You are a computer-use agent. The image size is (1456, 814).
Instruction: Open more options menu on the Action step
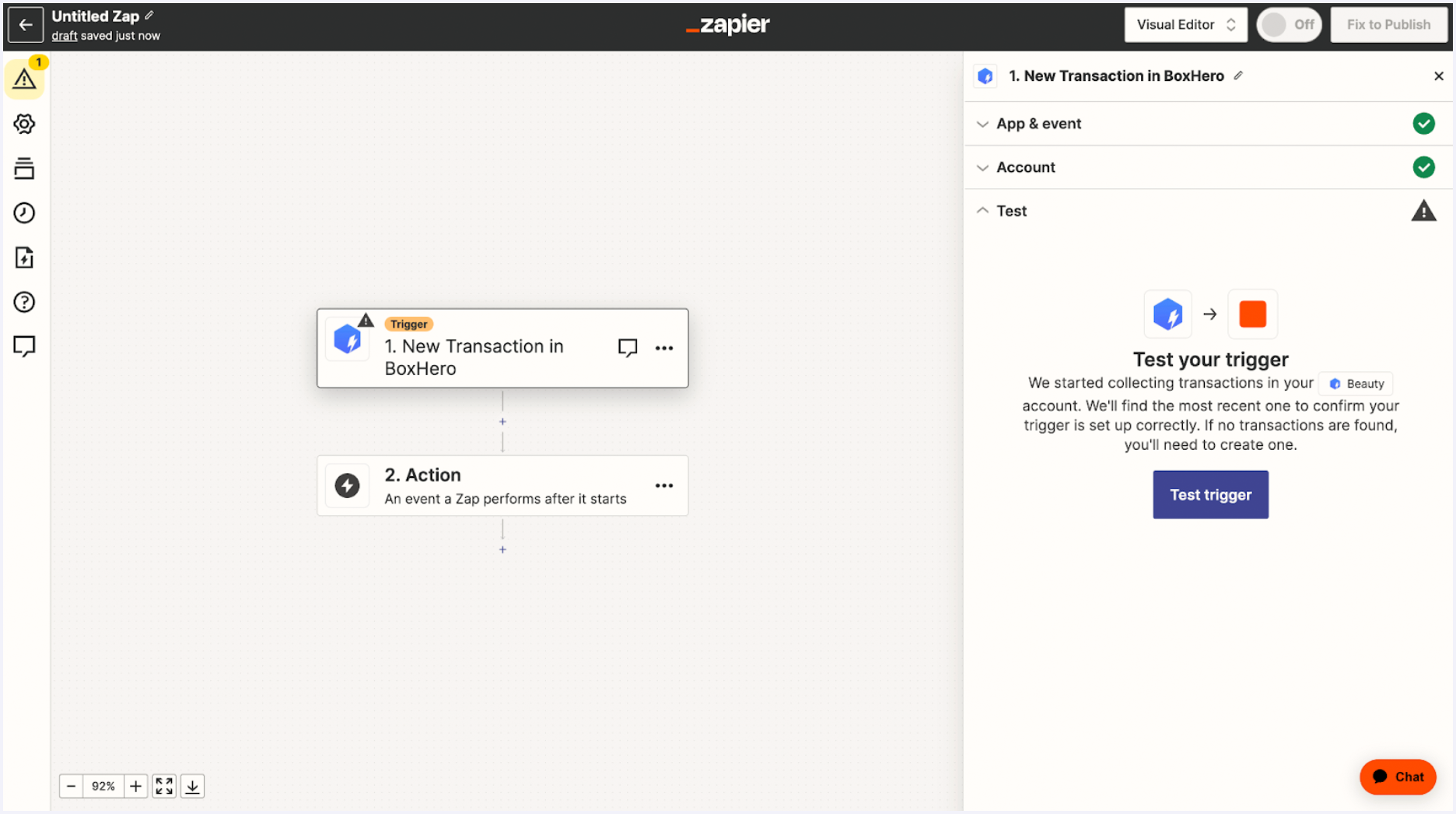coord(664,486)
